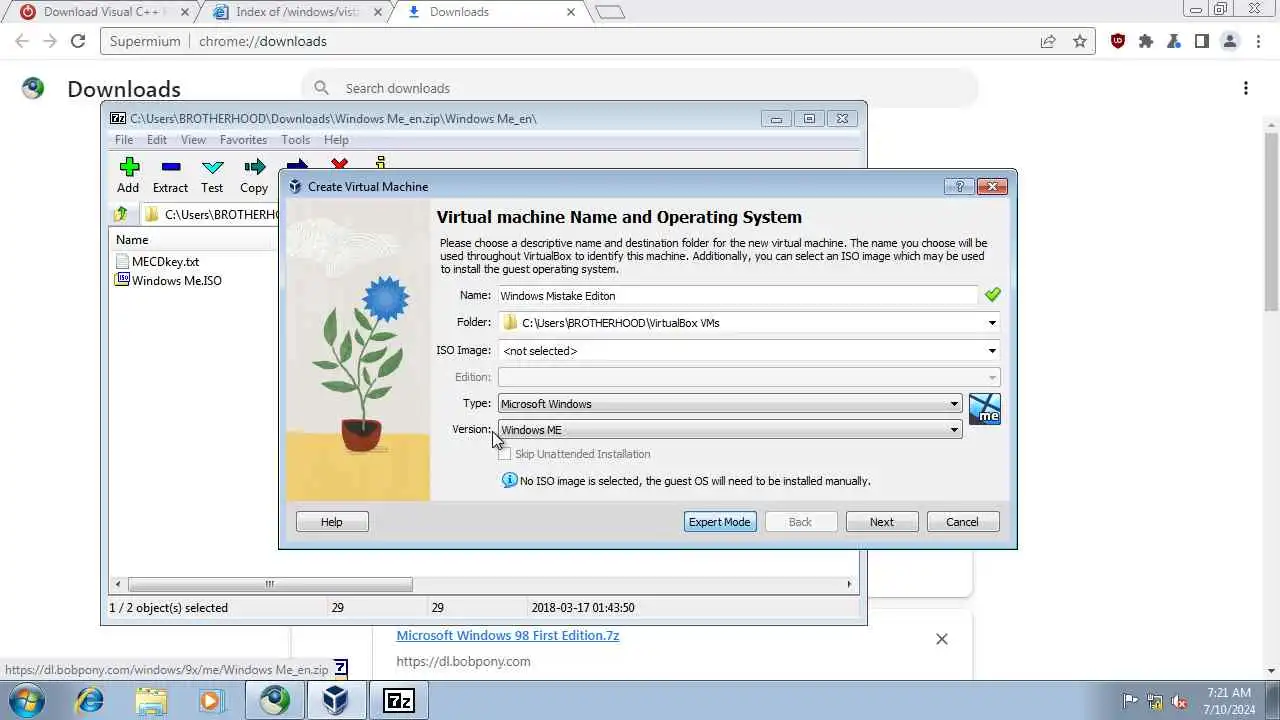Open the Favorites menu in 7-Zip
The image size is (1280, 720).
click(x=243, y=140)
